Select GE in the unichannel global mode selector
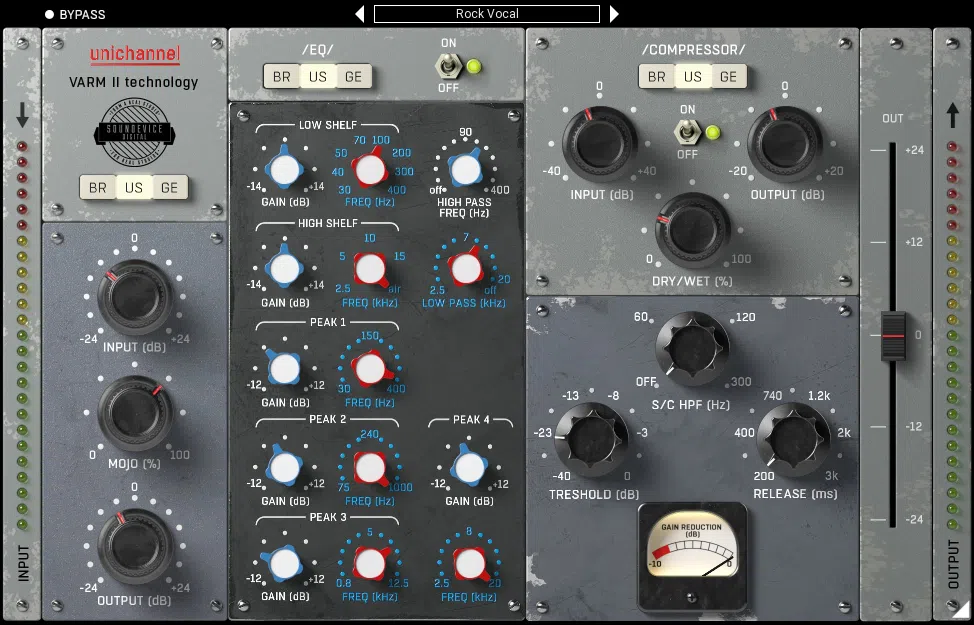974x625 pixels. (x=170, y=188)
